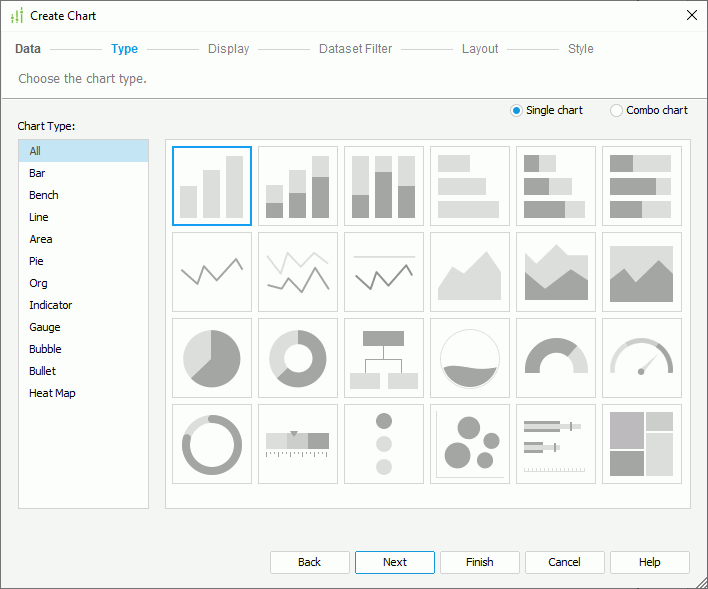Select the stacked area chart icon
This screenshot has height=589, width=708.
[x=555, y=272]
